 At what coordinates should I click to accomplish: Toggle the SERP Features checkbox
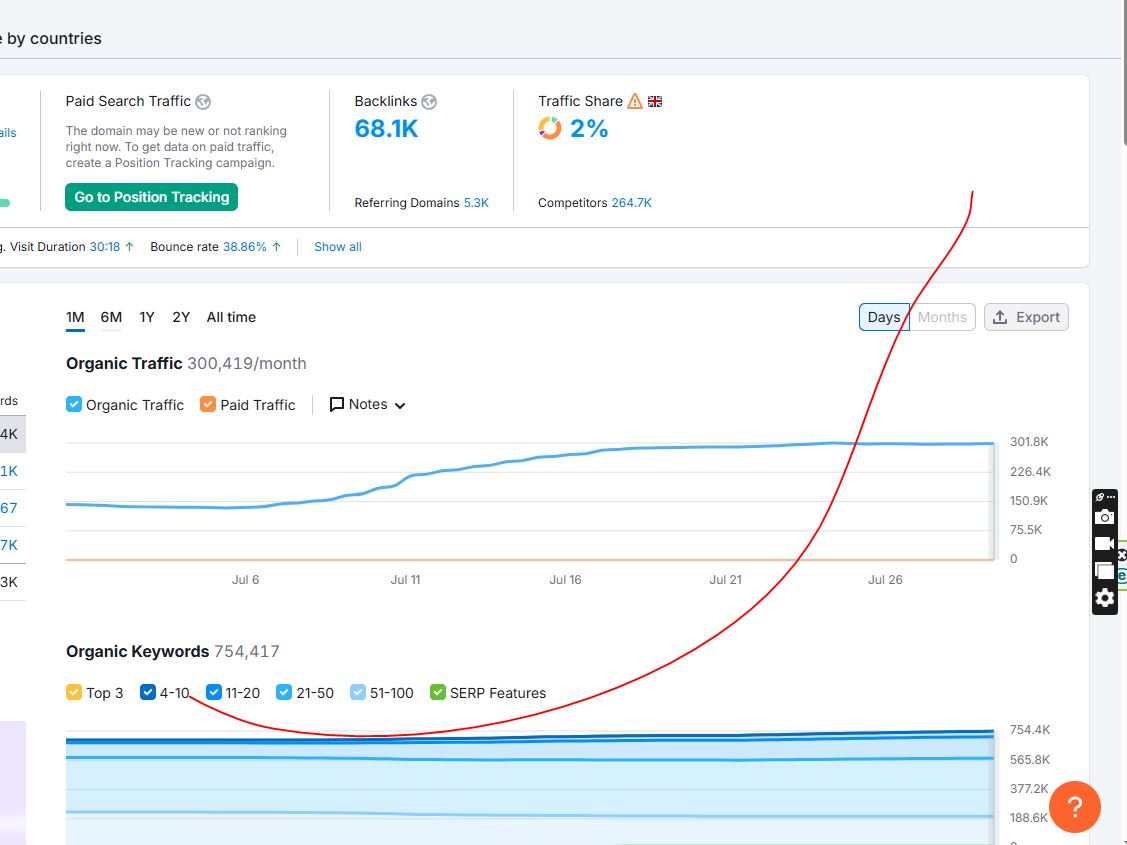tap(438, 692)
